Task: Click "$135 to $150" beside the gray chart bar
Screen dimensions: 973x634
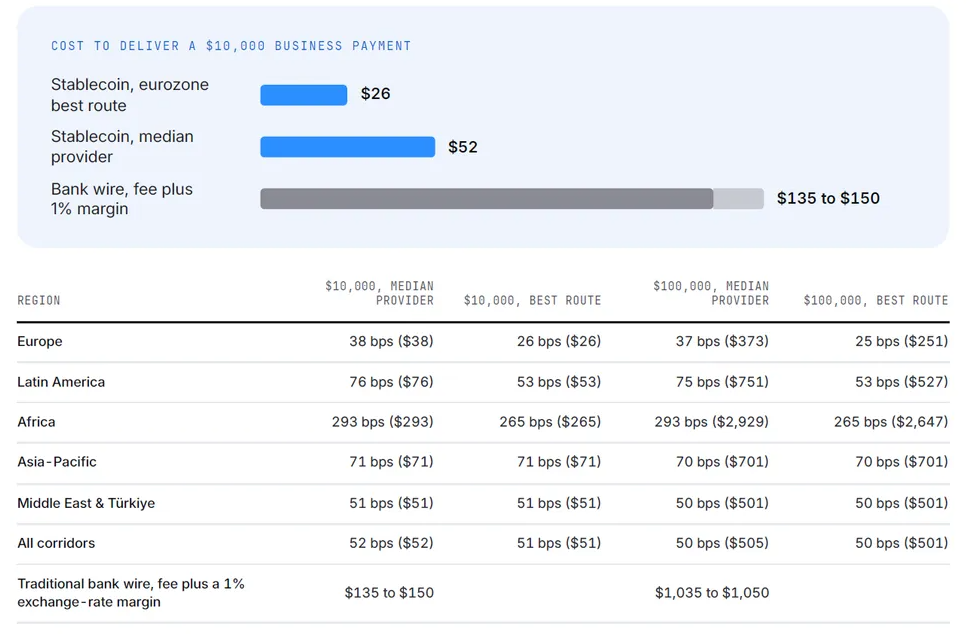Action: [x=828, y=199]
